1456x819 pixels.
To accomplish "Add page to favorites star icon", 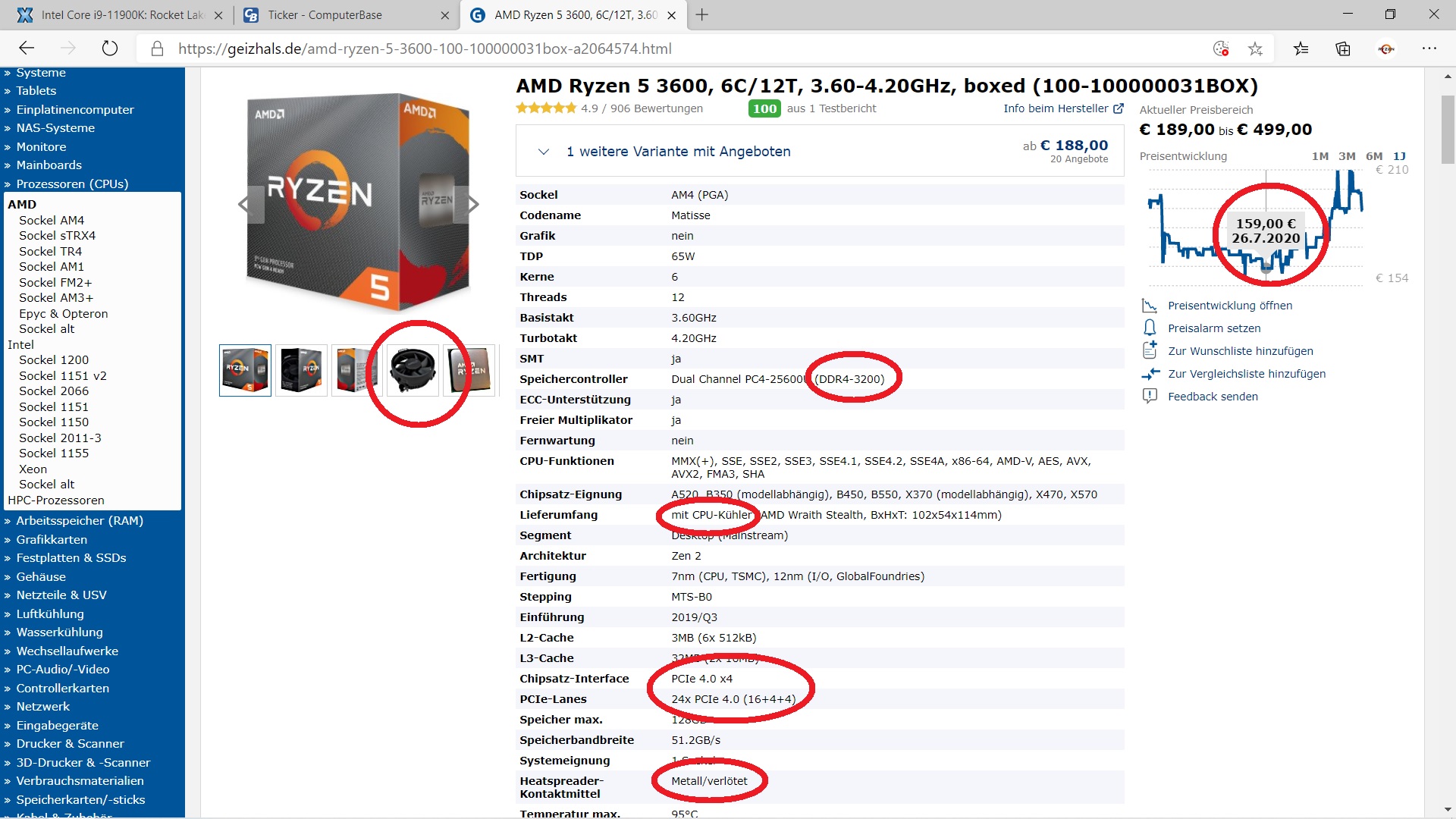I will [x=1255, y=49].
